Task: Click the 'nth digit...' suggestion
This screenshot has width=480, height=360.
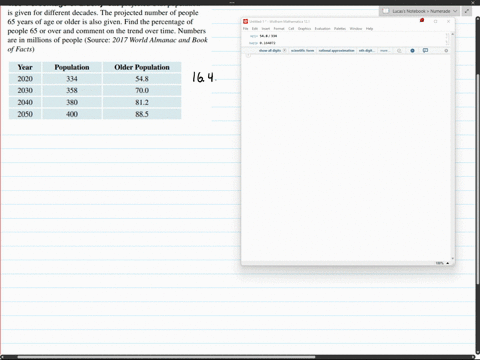Action: coord(367,51)
